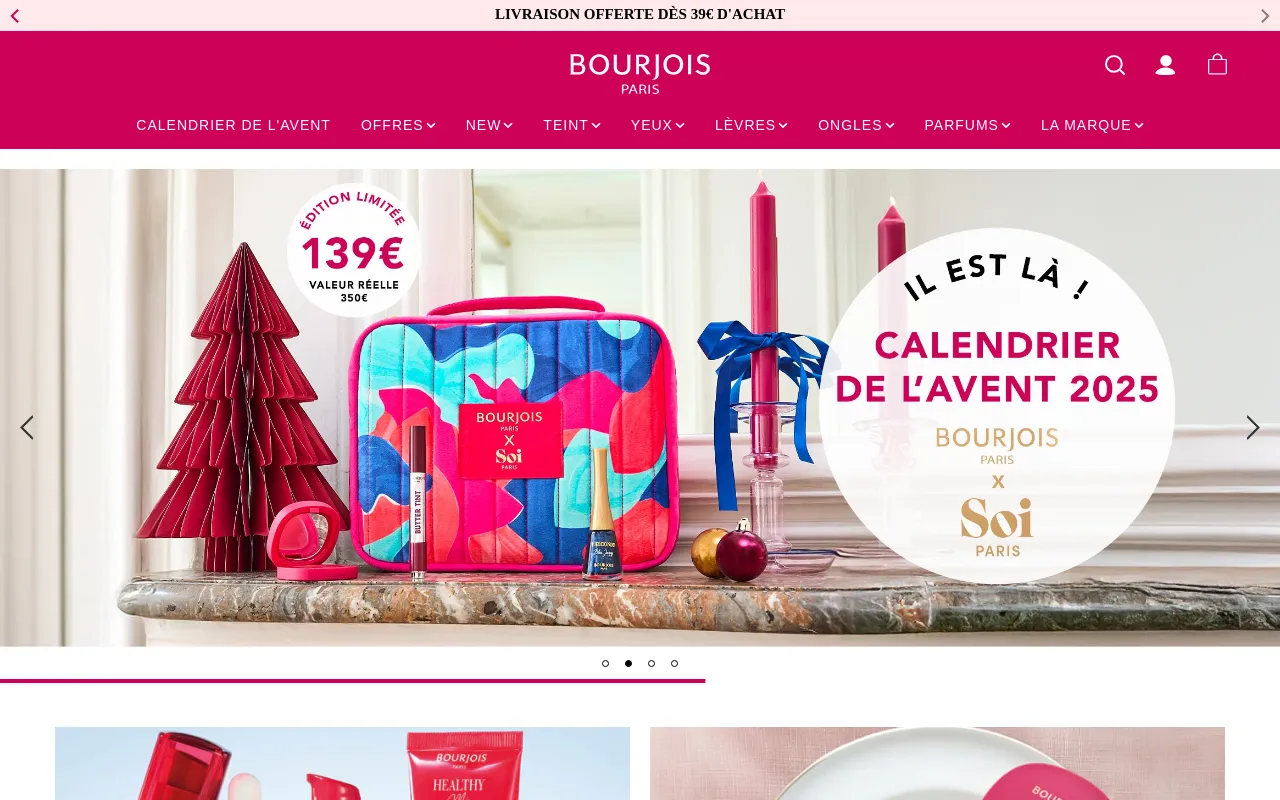Select the fourth carousel dot
This screenshot has width=1280, height=800.
[x=674, y=663]
